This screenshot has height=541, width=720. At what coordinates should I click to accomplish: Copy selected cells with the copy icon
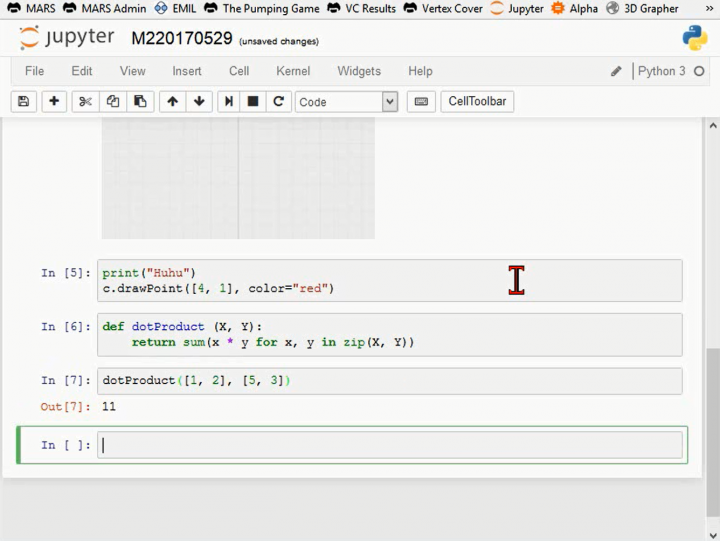click(112, 101)
